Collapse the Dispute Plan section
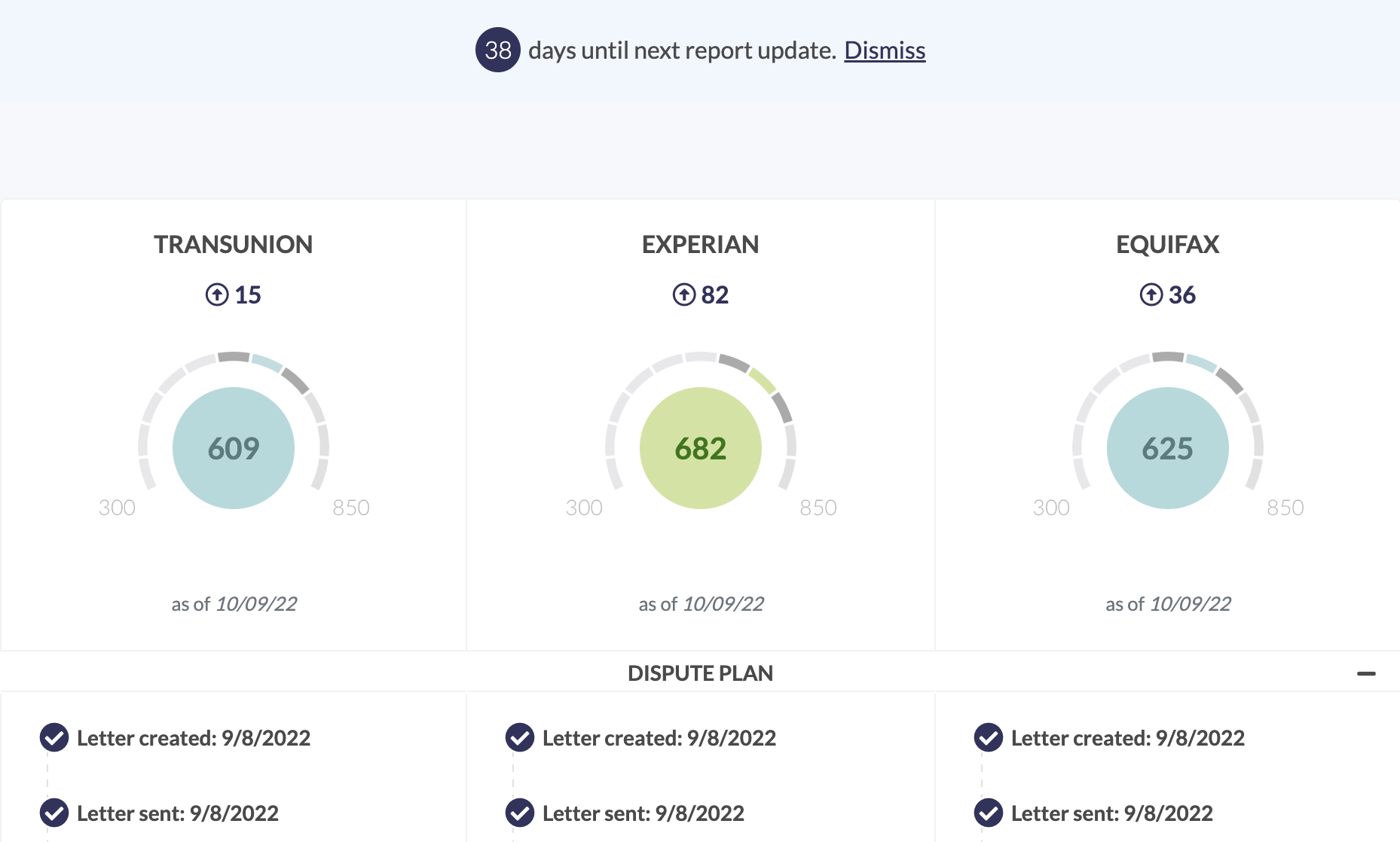 pos(1366,673)
